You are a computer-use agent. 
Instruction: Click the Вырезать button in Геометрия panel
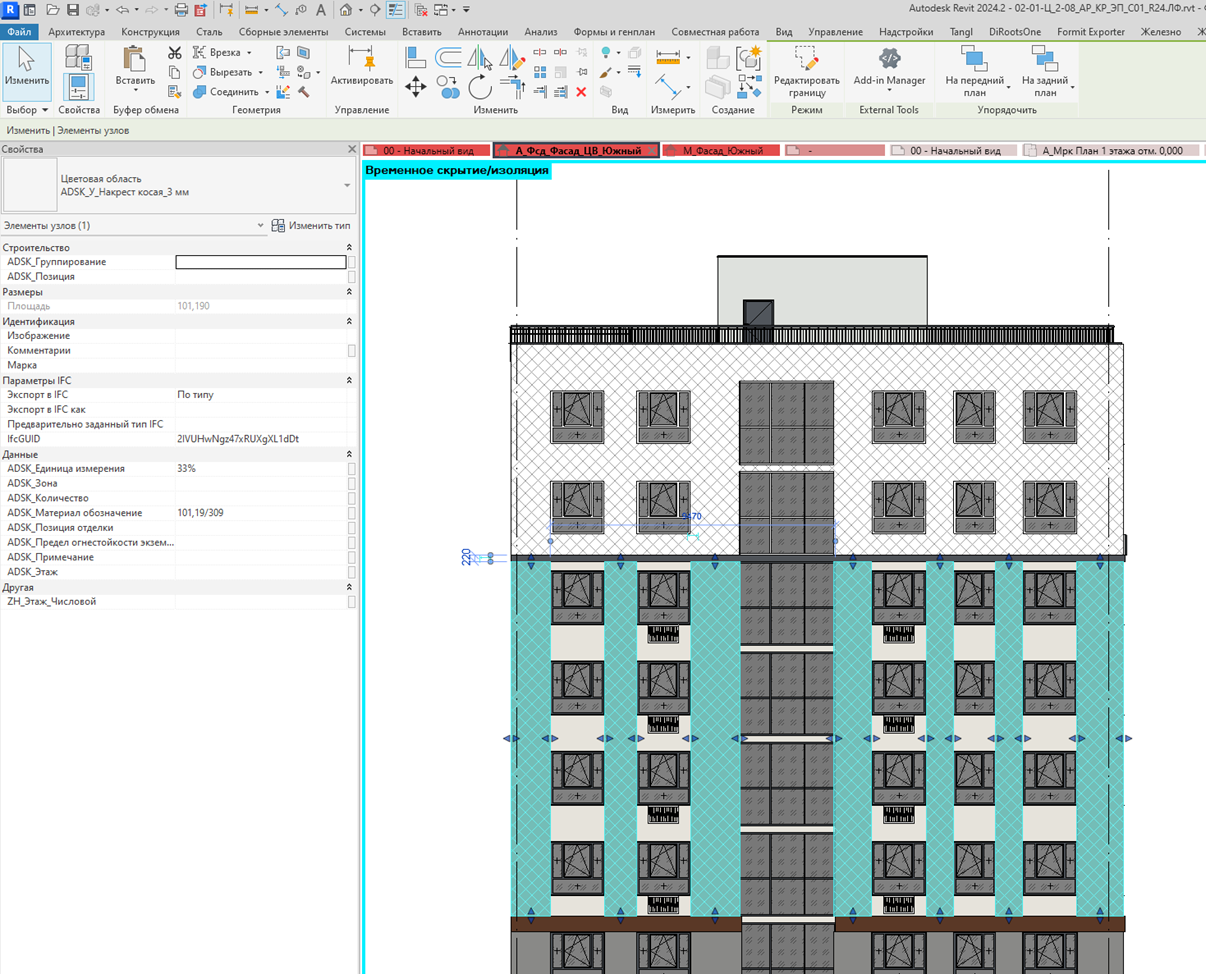point(228,72)
